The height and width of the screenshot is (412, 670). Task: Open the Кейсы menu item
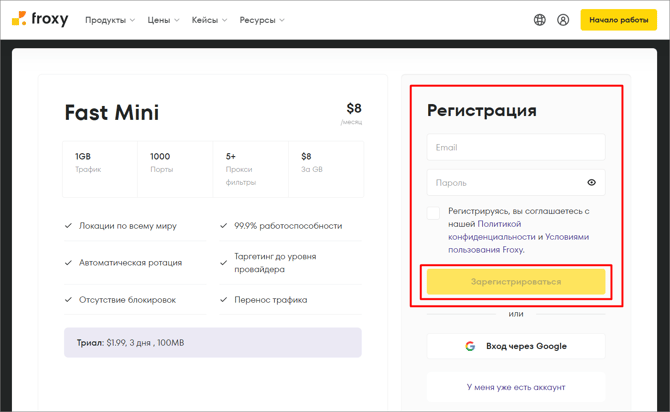point(205,20)
